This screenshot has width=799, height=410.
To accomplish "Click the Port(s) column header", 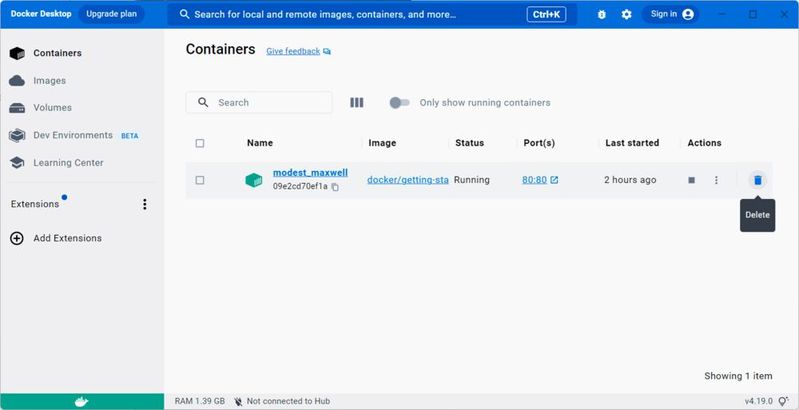I will (539, 143).
